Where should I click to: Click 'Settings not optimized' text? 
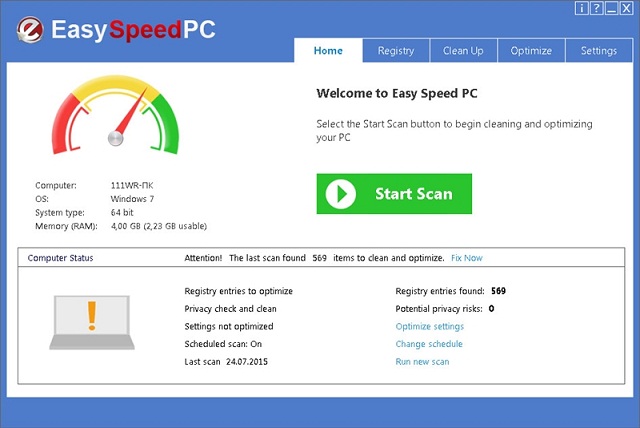229,326
